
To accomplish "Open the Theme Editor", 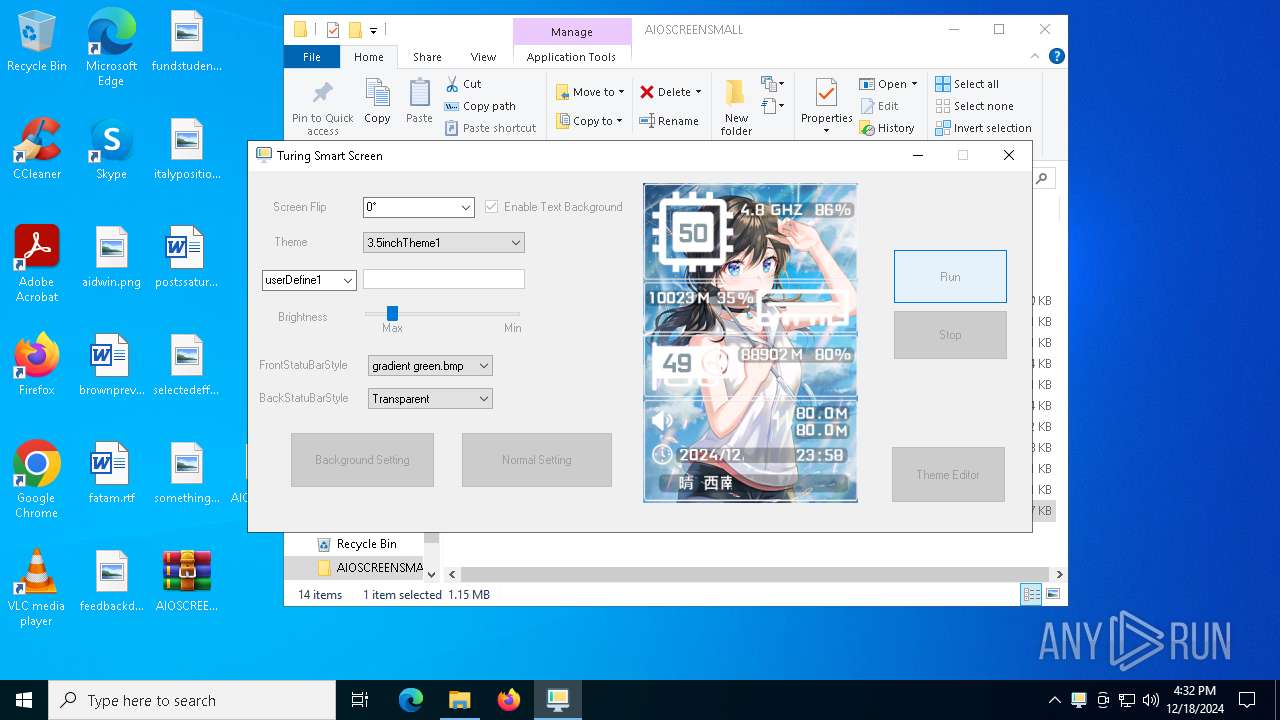I will (x=947, y=475).
